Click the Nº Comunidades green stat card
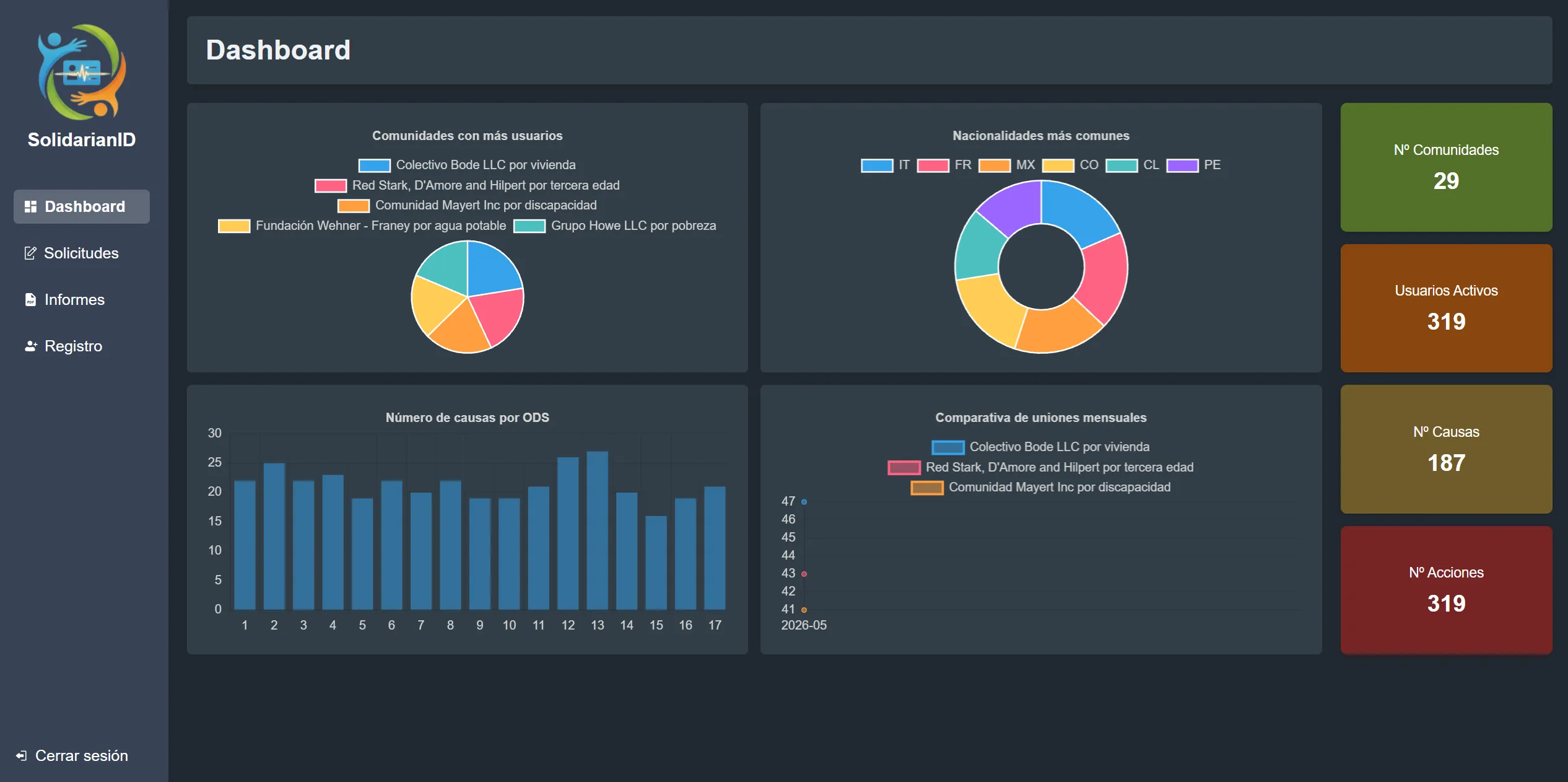Viewport: 1568px width, 782px height. pos(1446,167)
